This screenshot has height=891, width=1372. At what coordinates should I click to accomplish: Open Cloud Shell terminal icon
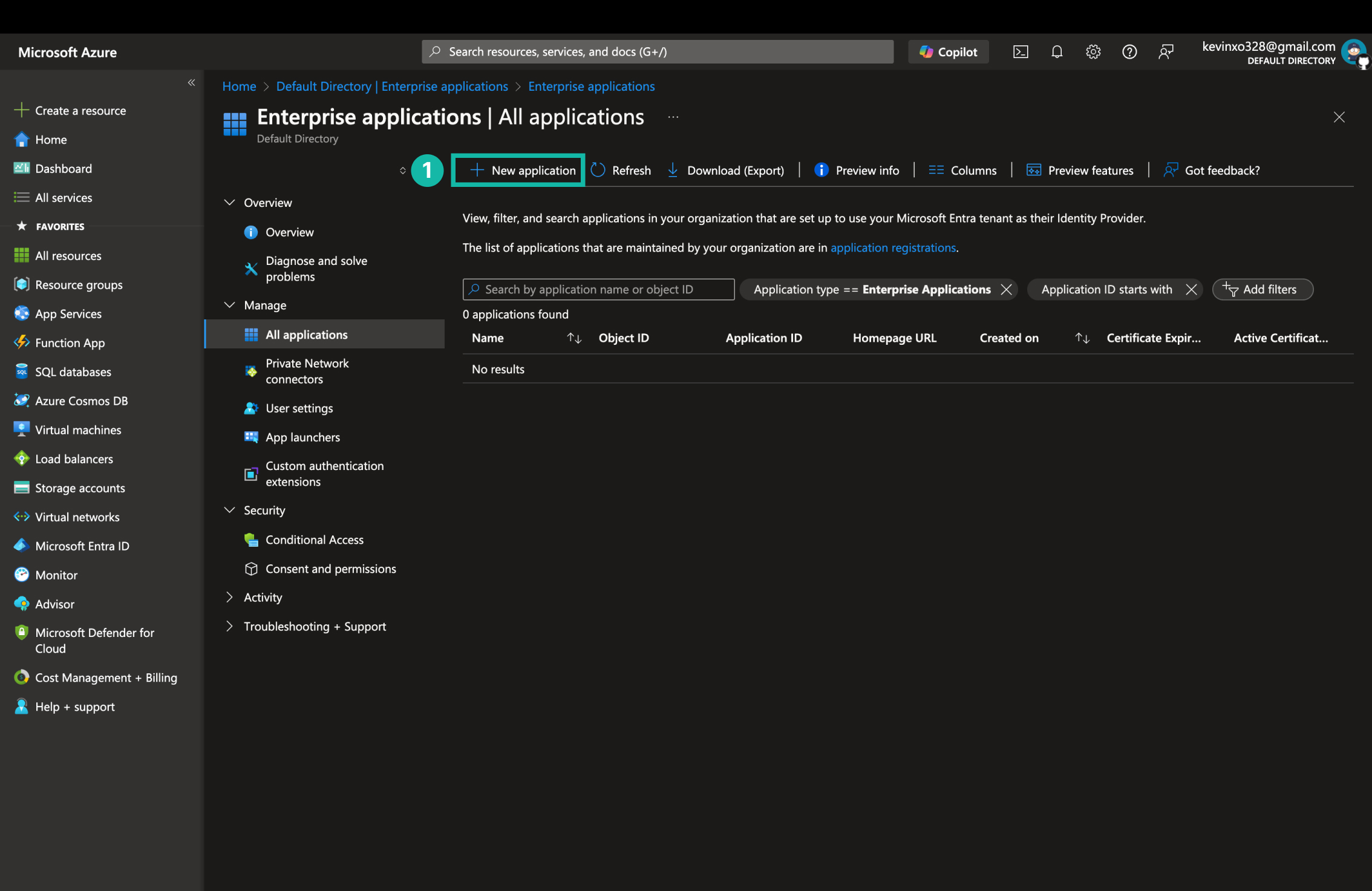1021,52
